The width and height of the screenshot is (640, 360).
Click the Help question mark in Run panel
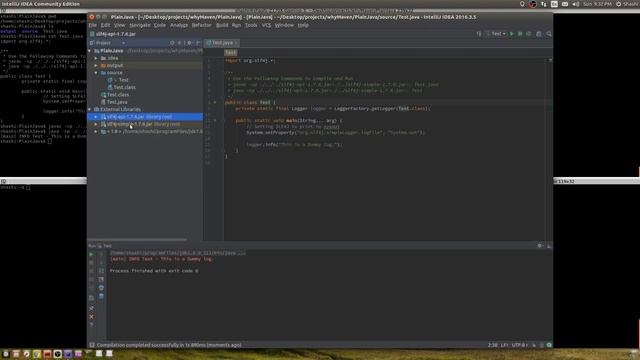coord(91,325)
